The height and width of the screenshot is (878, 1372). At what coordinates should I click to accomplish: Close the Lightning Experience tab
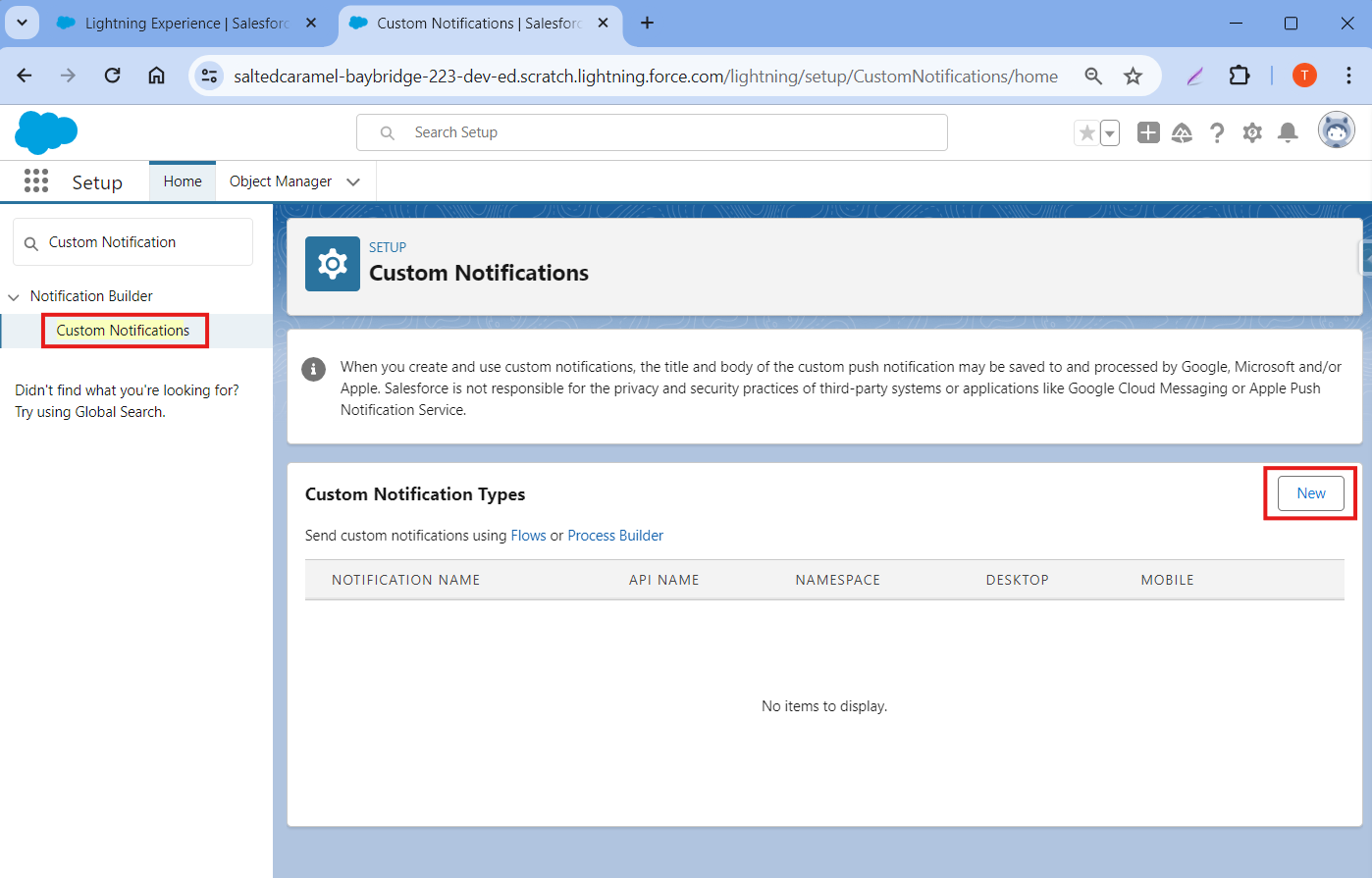pos(311,23)
